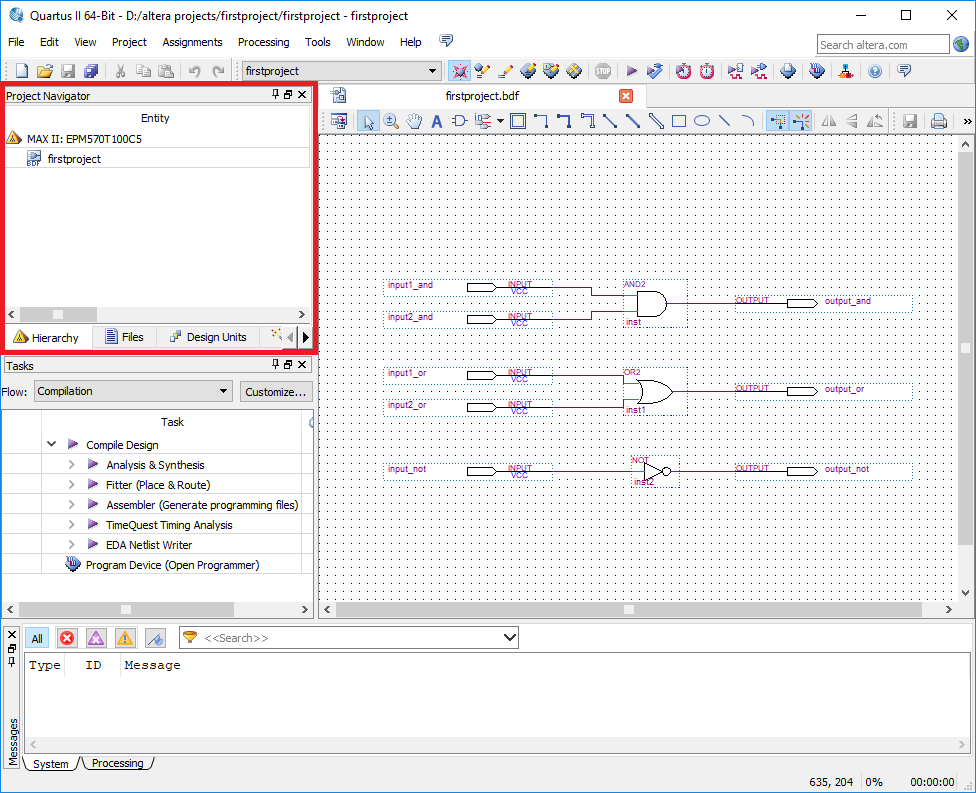Pick the Oval drawing tool

(702, 121)
